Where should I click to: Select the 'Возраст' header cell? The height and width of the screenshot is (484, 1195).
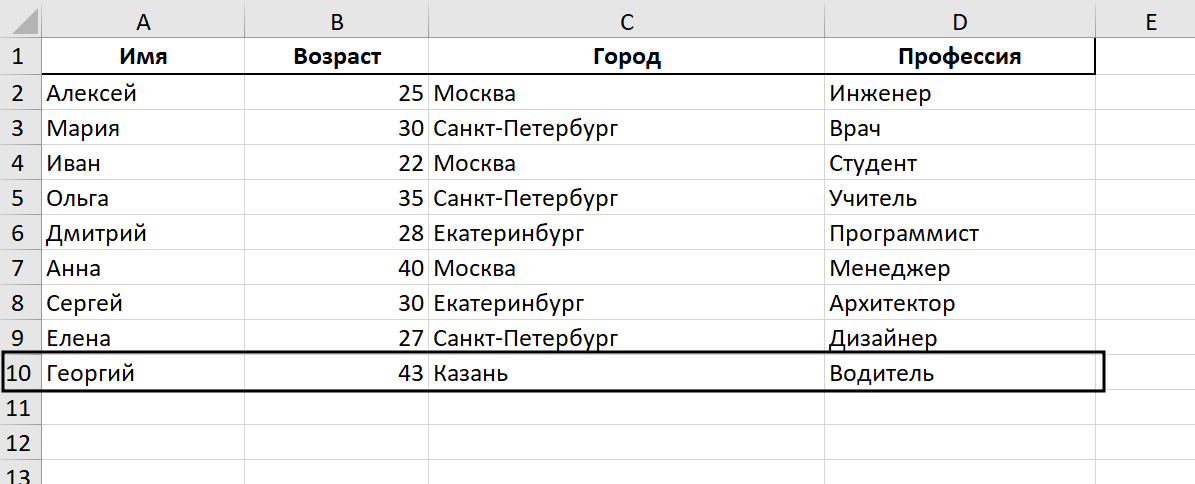click(x=336, y=57)
